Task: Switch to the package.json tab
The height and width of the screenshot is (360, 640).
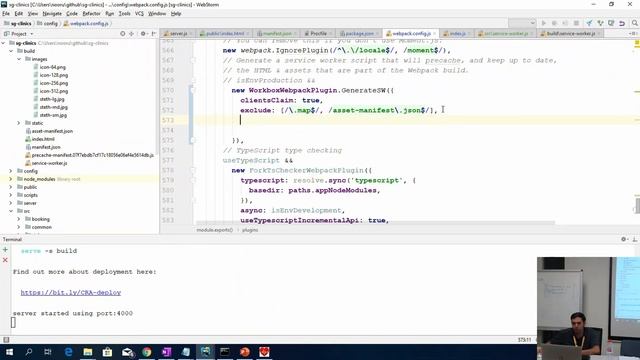Action: (359, 33)
